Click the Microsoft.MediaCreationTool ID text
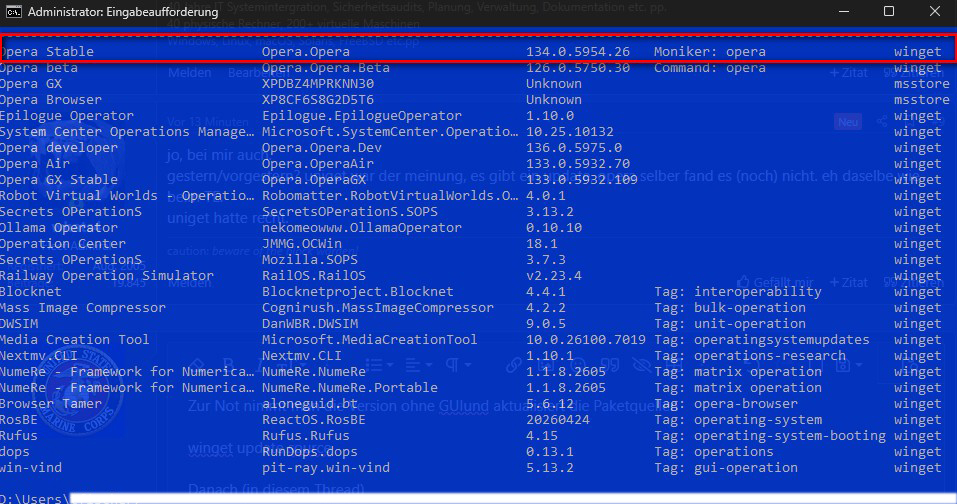This screenshot has height=504, width=957. pyautogui.click(x=369, y=340)
